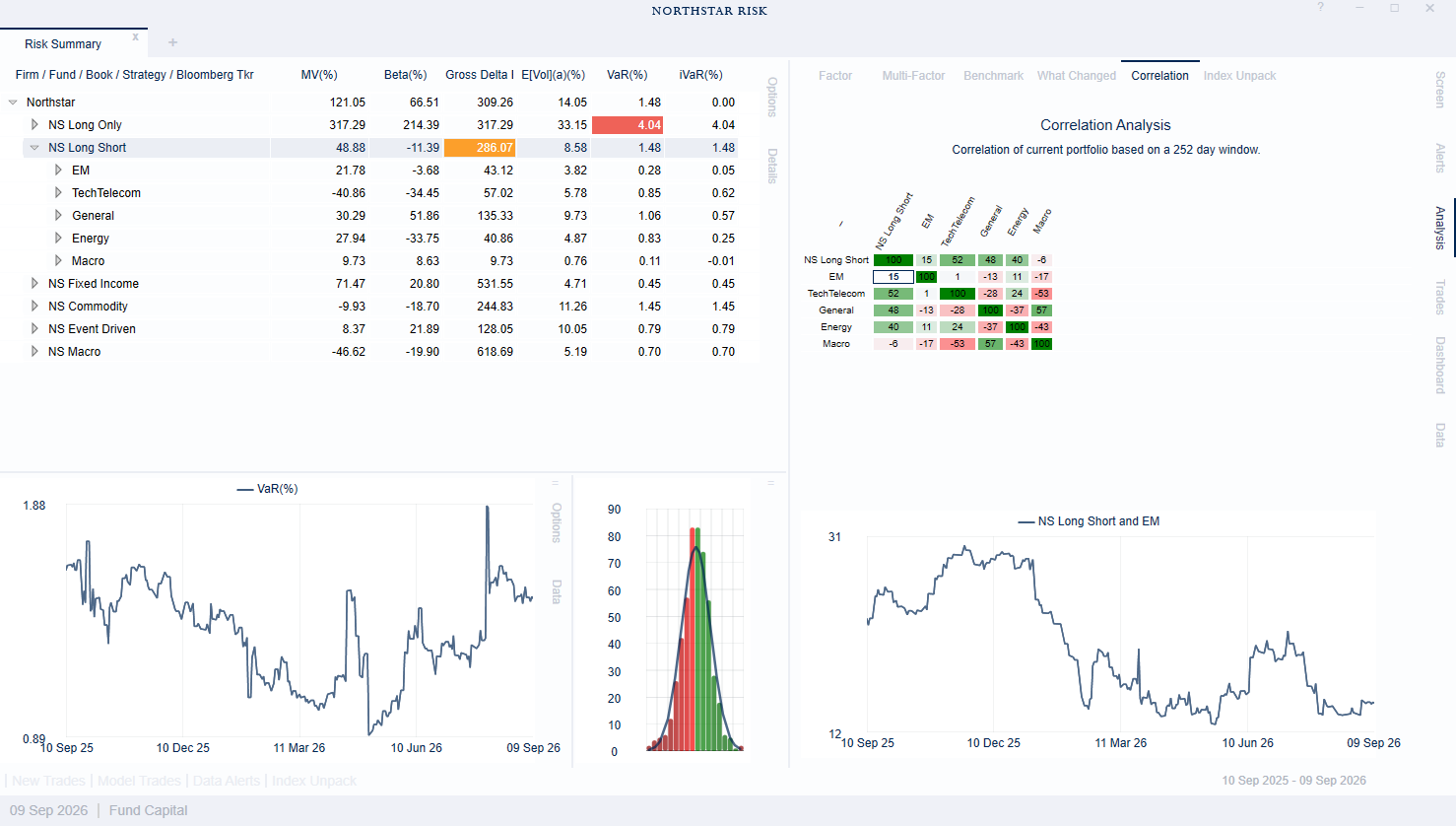Add a new tab with plus icon
The image size is (1456, 826).
tap(172, 42)
